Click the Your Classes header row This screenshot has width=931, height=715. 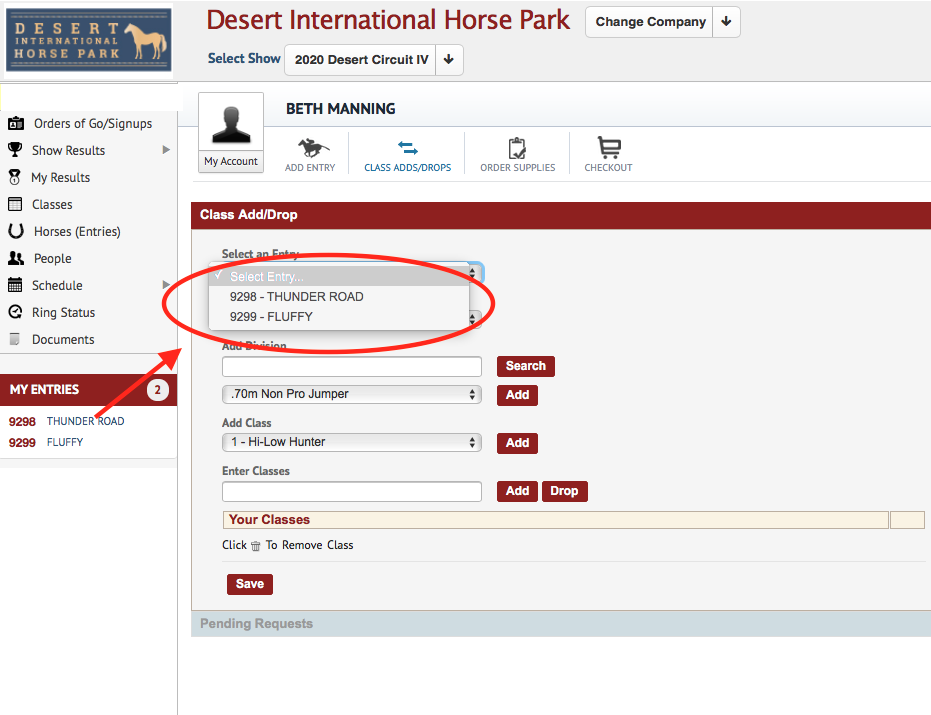pos(555,520)
